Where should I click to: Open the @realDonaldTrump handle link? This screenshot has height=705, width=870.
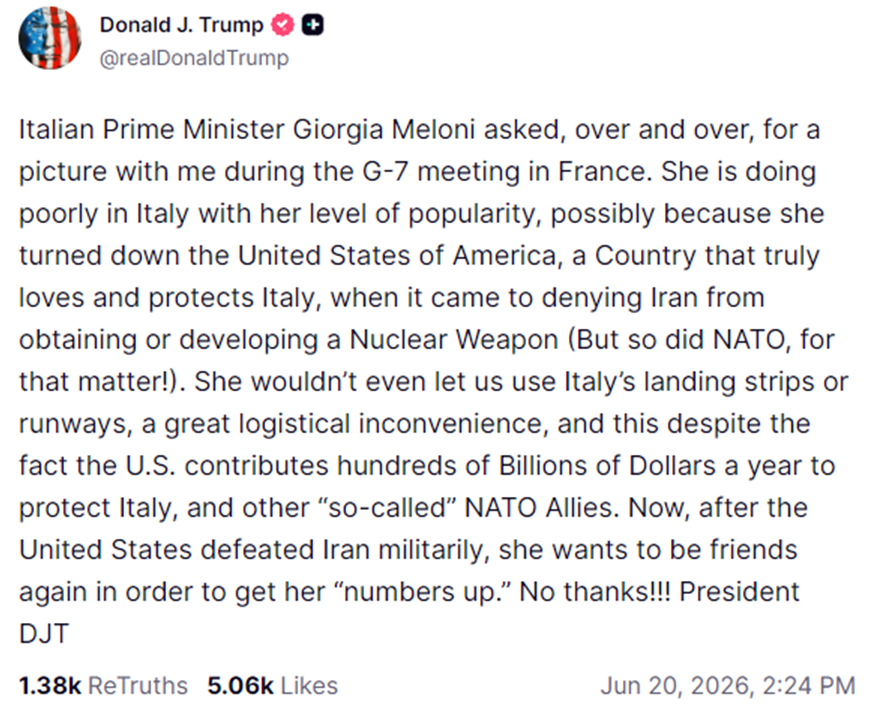coord(194,58)
